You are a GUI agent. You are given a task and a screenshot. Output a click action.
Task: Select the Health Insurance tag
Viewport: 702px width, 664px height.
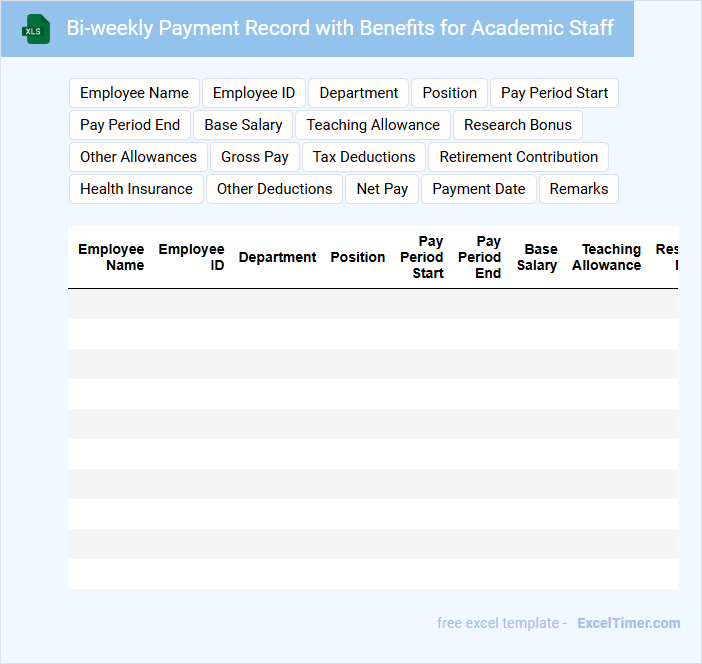coord(137,189)
